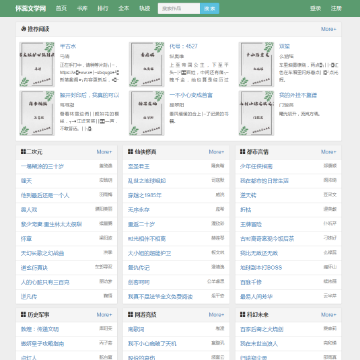Expand More+ in the 推荐阅读 header
The width and height of the screenshot is (360, 360).
pyautogui.click(x=329, y=29)
